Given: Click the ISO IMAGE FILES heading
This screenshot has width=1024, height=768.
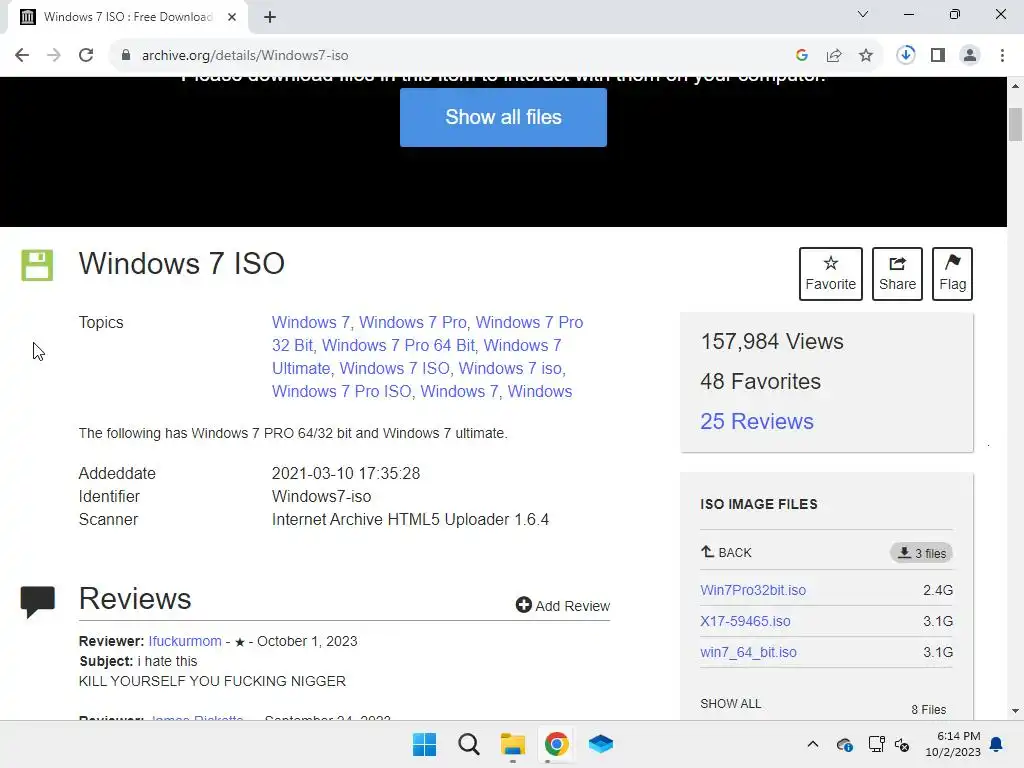Looking at the screenshot, I should tap(759, 504).
